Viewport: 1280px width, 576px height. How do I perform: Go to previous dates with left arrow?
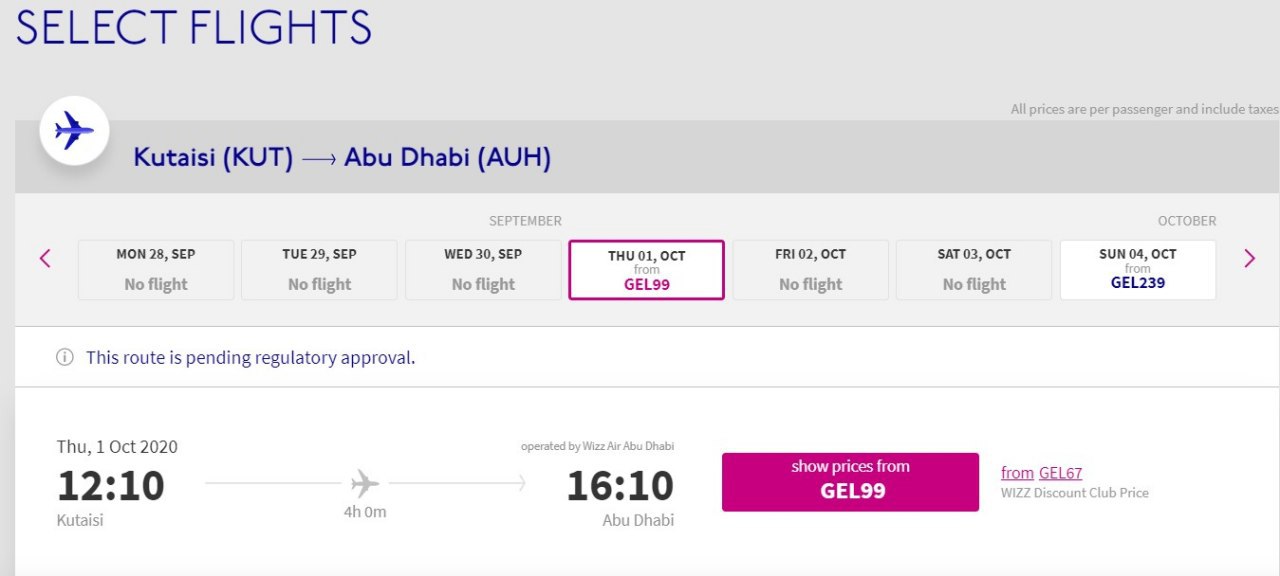click(x=45, y=259)
